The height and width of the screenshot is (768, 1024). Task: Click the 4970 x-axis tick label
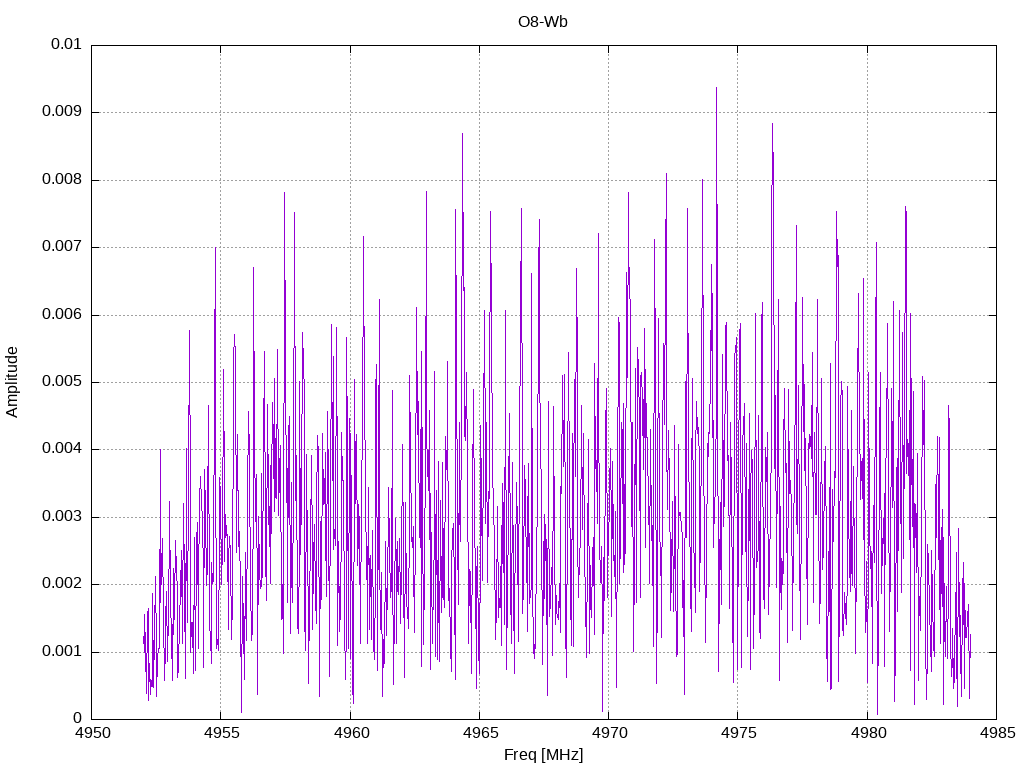coord(609,733)
